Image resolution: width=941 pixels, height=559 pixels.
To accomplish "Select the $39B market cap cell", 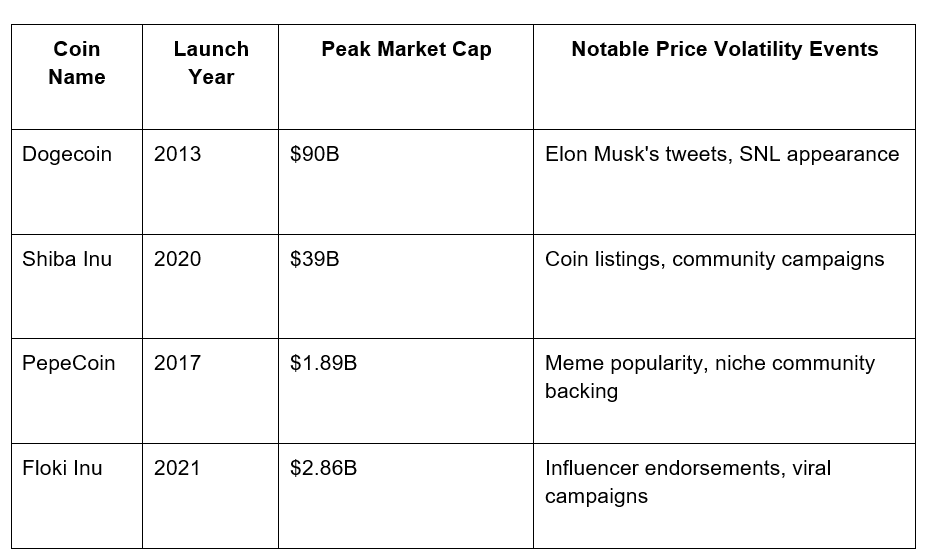I will click(406, 286).
